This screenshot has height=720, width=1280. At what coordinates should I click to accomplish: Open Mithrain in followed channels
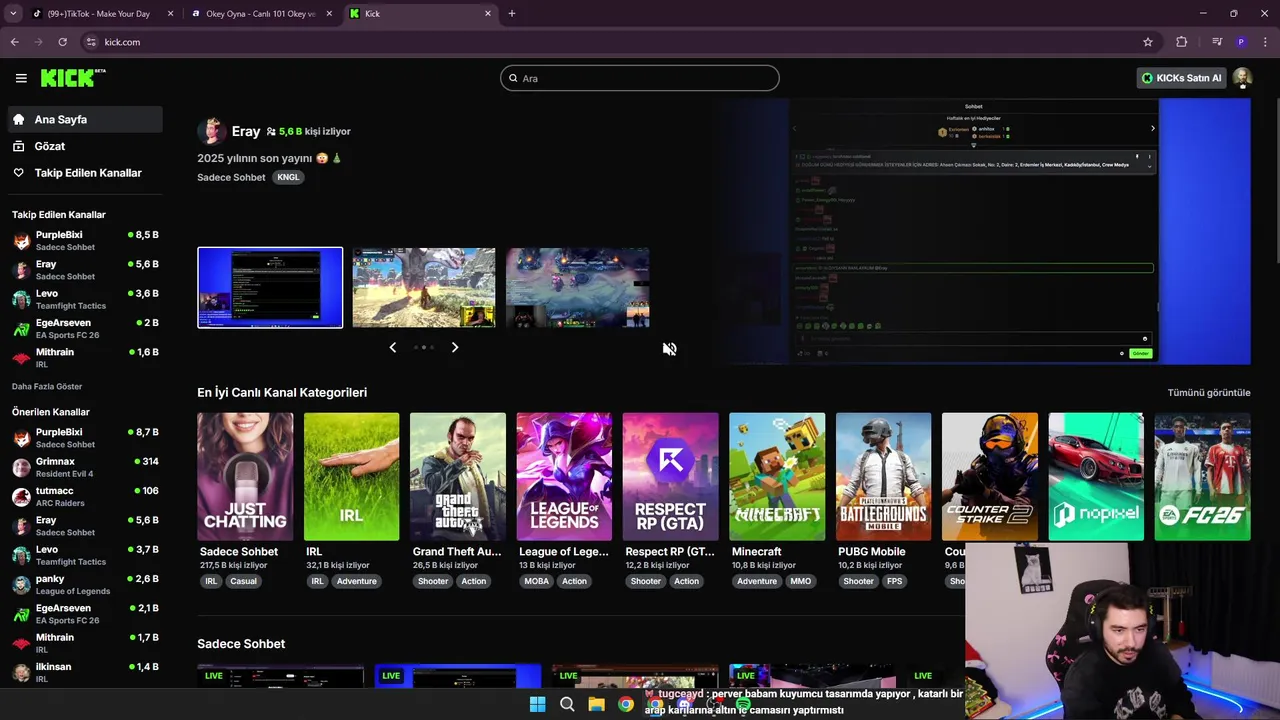85,358
